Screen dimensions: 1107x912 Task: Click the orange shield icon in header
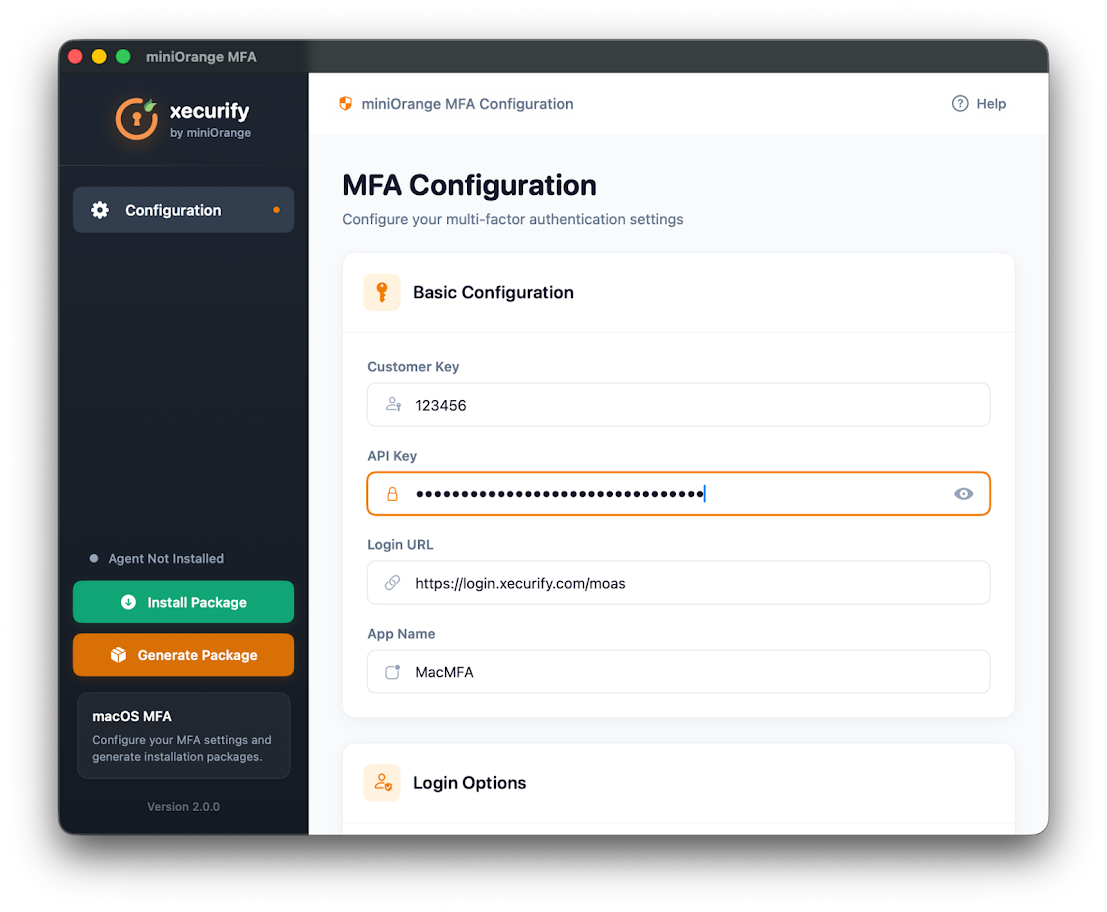[x=345, y=104]
